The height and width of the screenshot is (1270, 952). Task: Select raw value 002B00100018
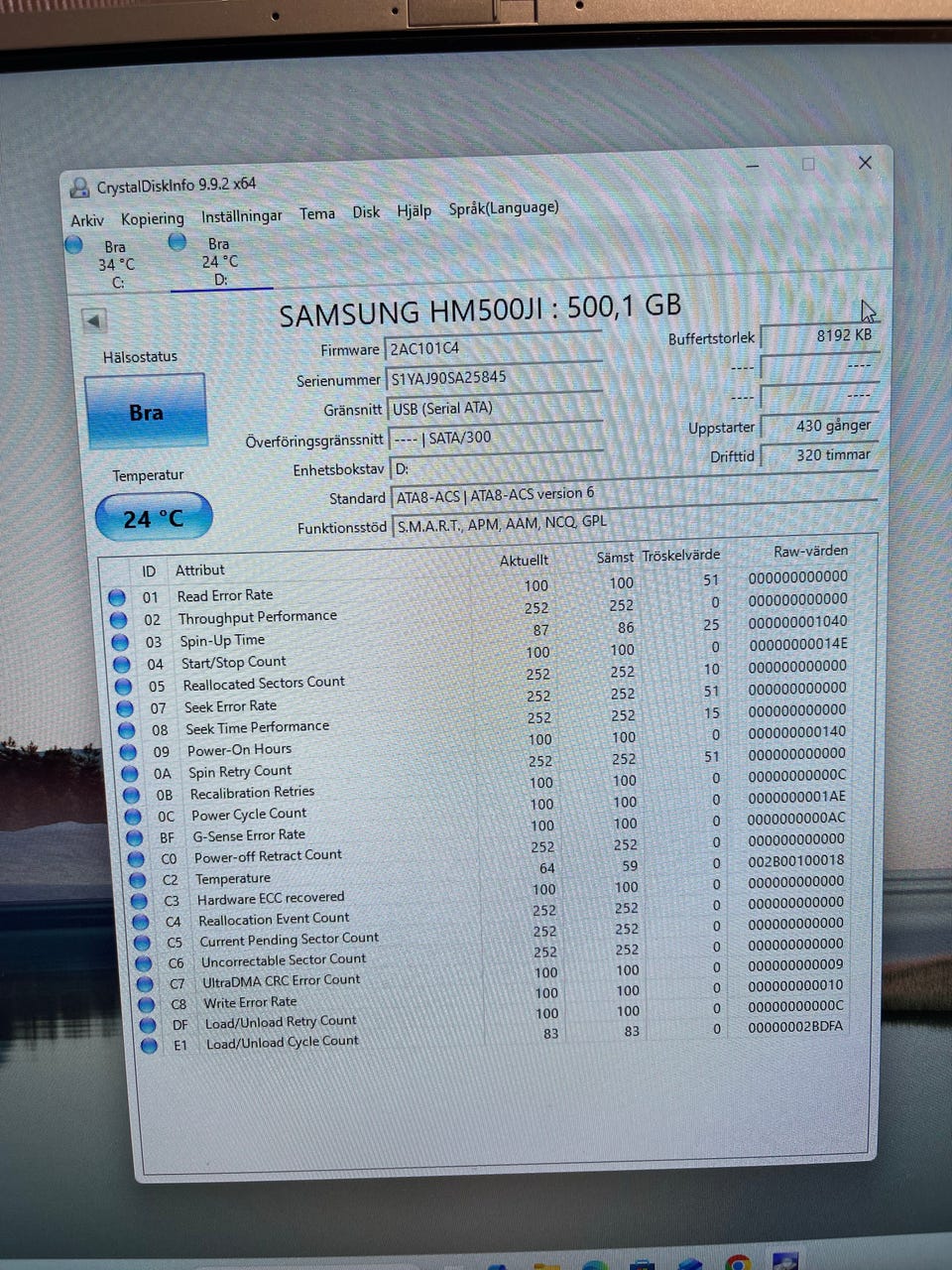coord(796,860)
